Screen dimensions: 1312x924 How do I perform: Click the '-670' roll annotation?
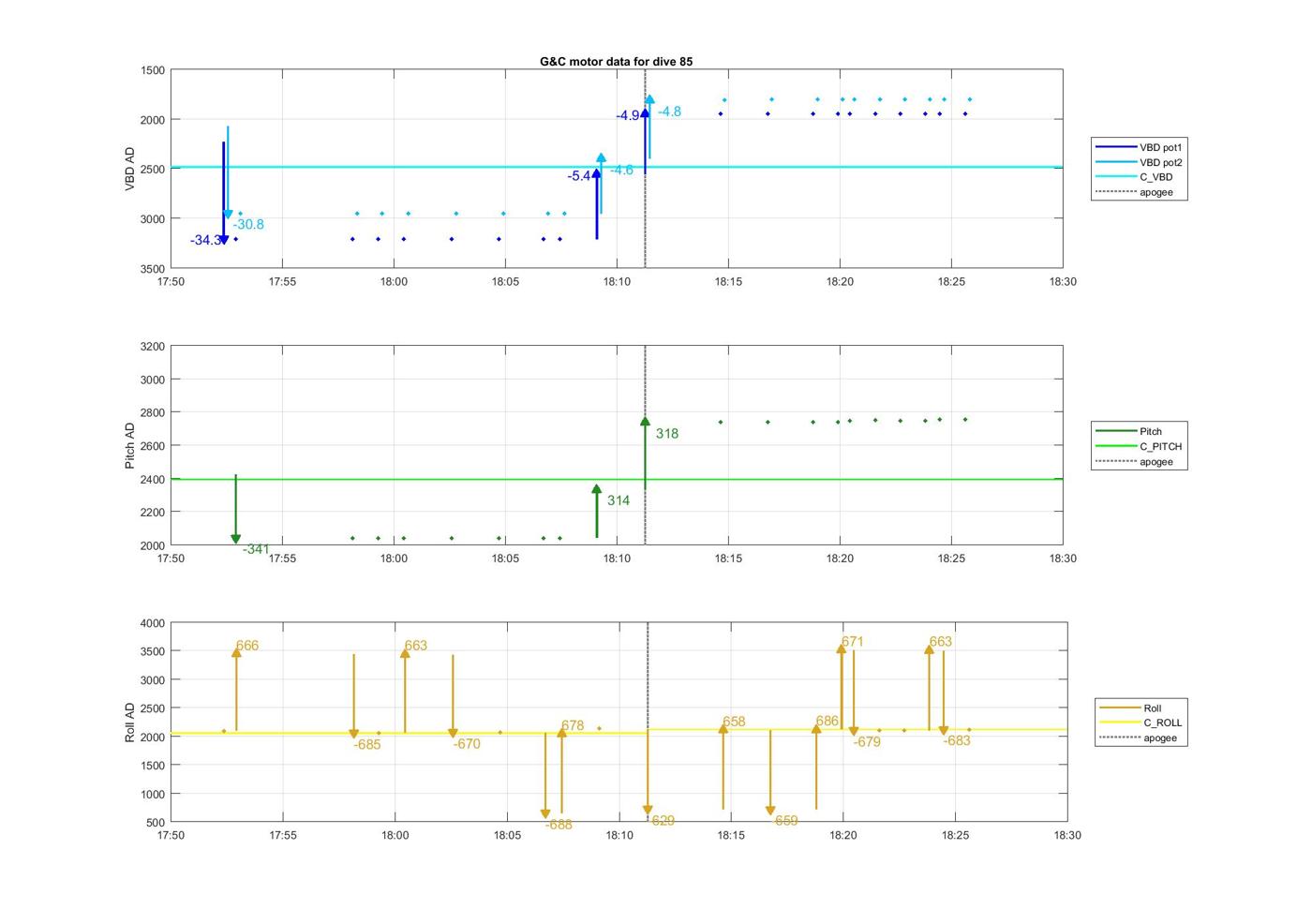coord(467,744)
